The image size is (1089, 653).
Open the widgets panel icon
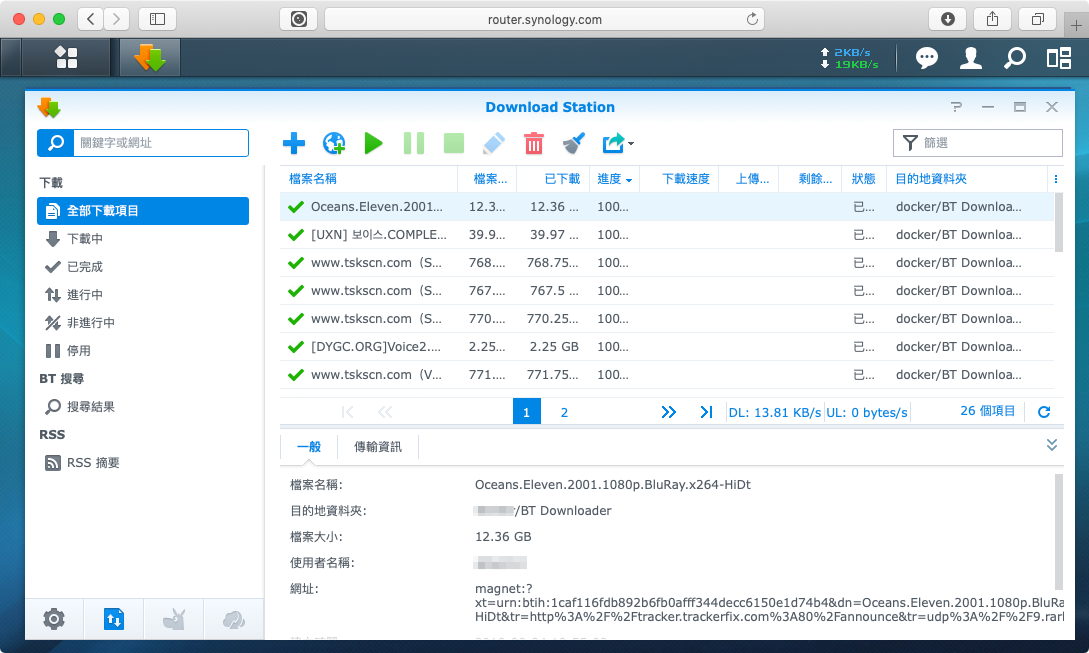pyautogui.click(x=1058, y=58)
